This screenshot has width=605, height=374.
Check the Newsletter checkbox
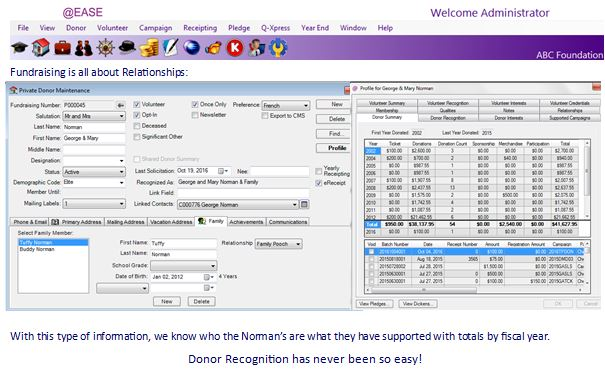tap(195, 115)
